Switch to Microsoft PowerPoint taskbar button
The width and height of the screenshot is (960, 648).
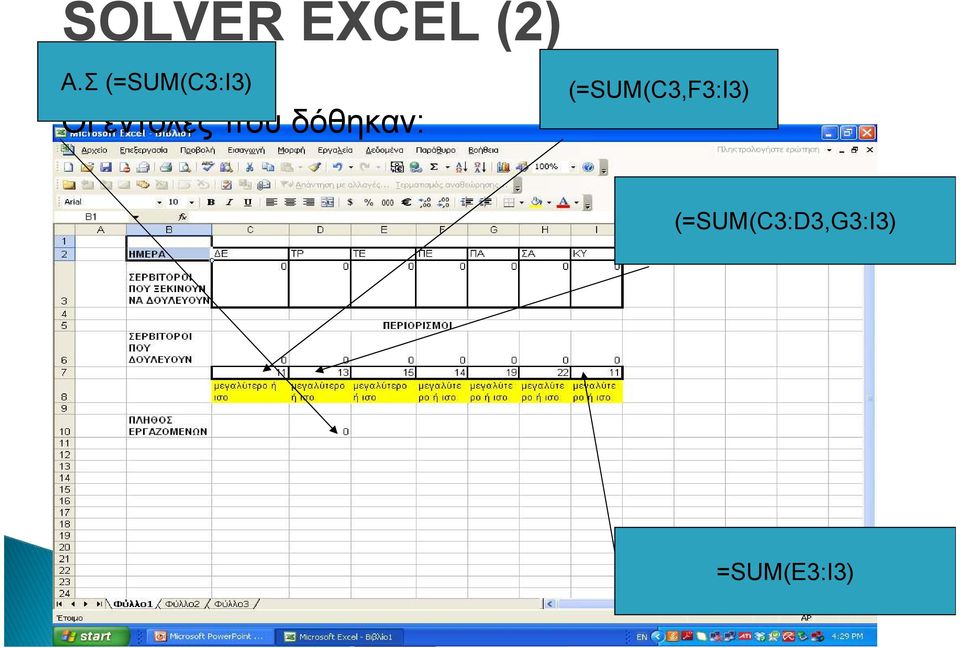[208, 636]
